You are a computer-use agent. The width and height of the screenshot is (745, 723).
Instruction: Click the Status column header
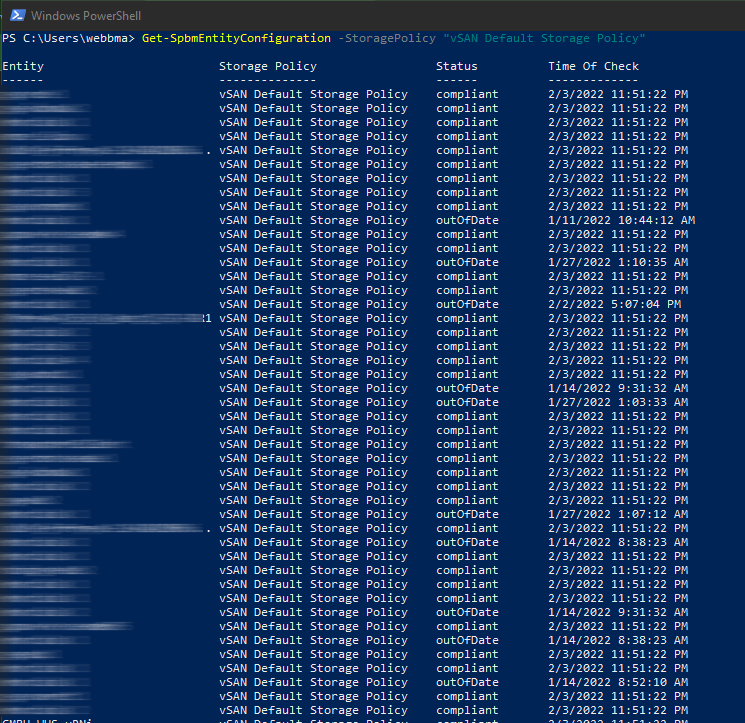(457, 67)
